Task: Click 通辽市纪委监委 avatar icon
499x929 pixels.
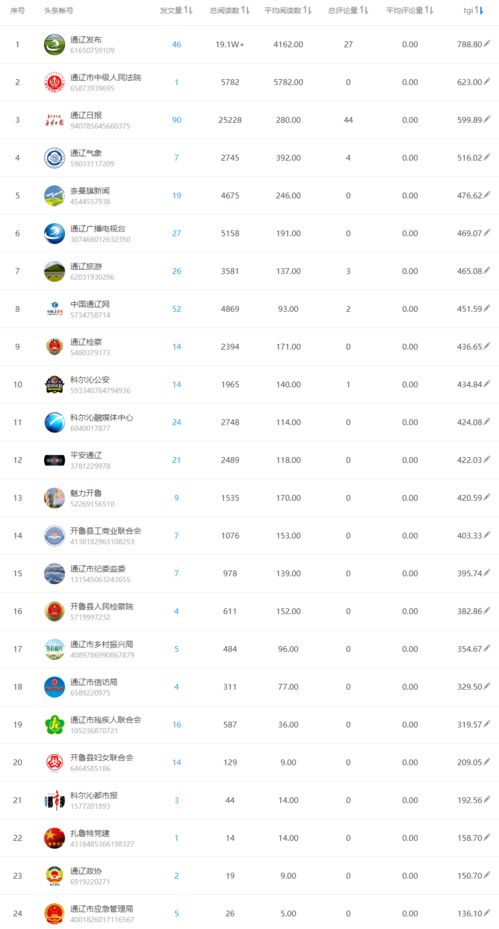Action: coord(55,574)
